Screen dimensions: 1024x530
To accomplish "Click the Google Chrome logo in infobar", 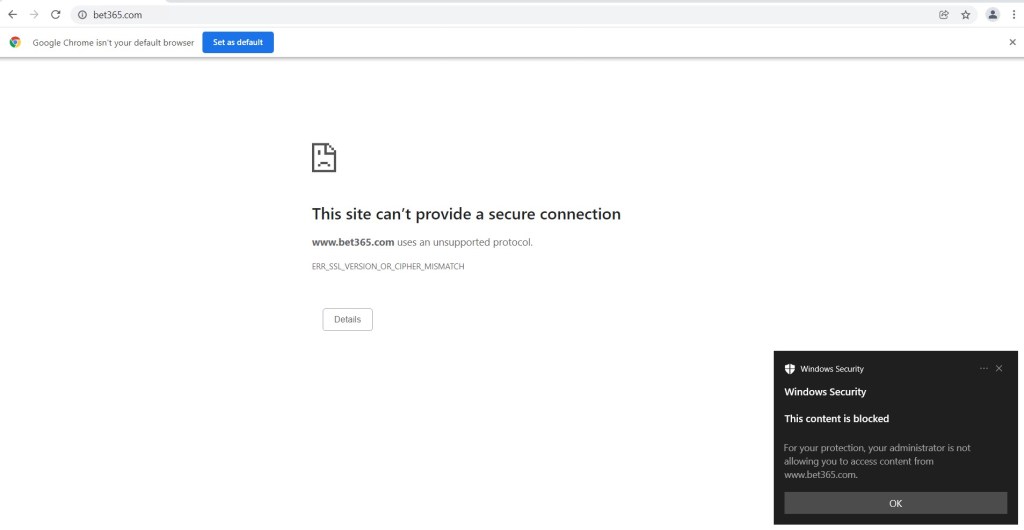I will (x=15, y=42).
